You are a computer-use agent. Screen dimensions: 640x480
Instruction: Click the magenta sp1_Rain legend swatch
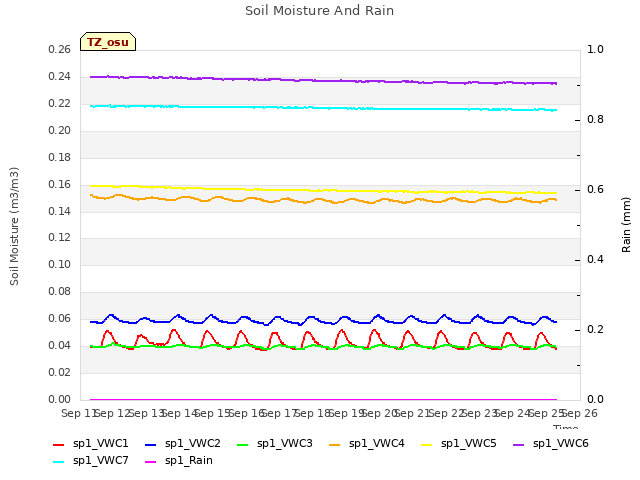click(x=151, y=462)
